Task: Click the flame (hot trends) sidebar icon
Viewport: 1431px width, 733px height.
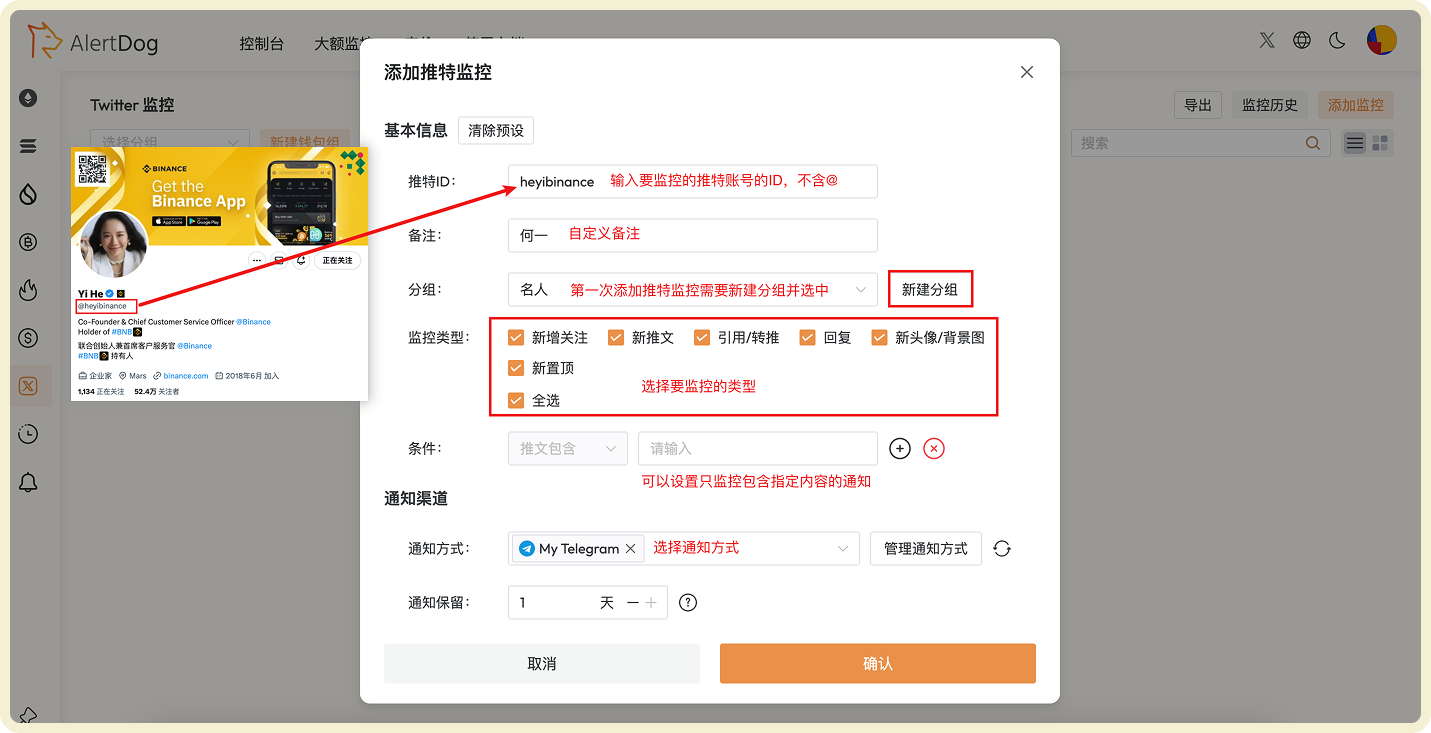Action: click(x=28, y=290)
